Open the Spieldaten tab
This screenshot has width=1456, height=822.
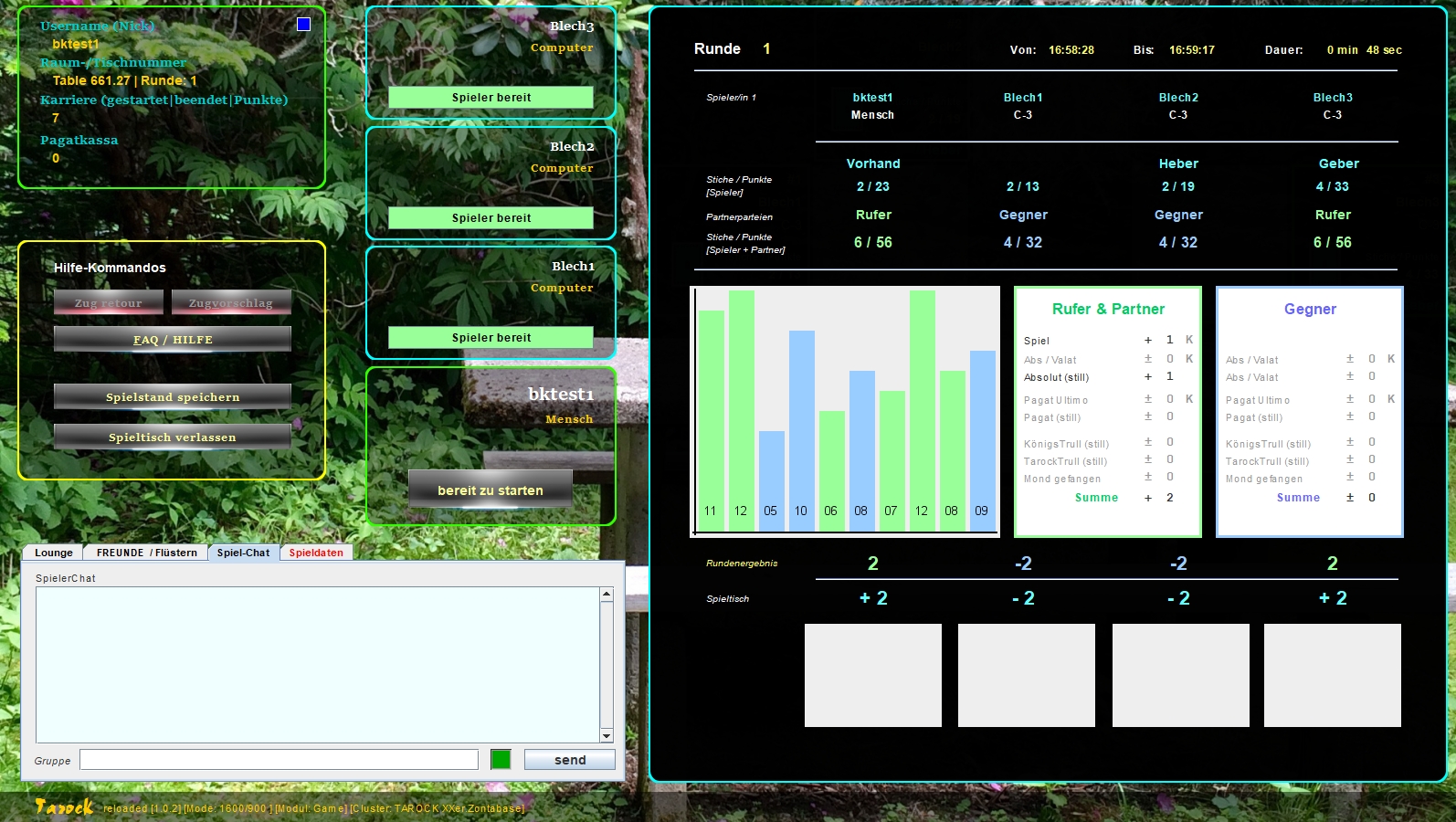tap(316, 553)
